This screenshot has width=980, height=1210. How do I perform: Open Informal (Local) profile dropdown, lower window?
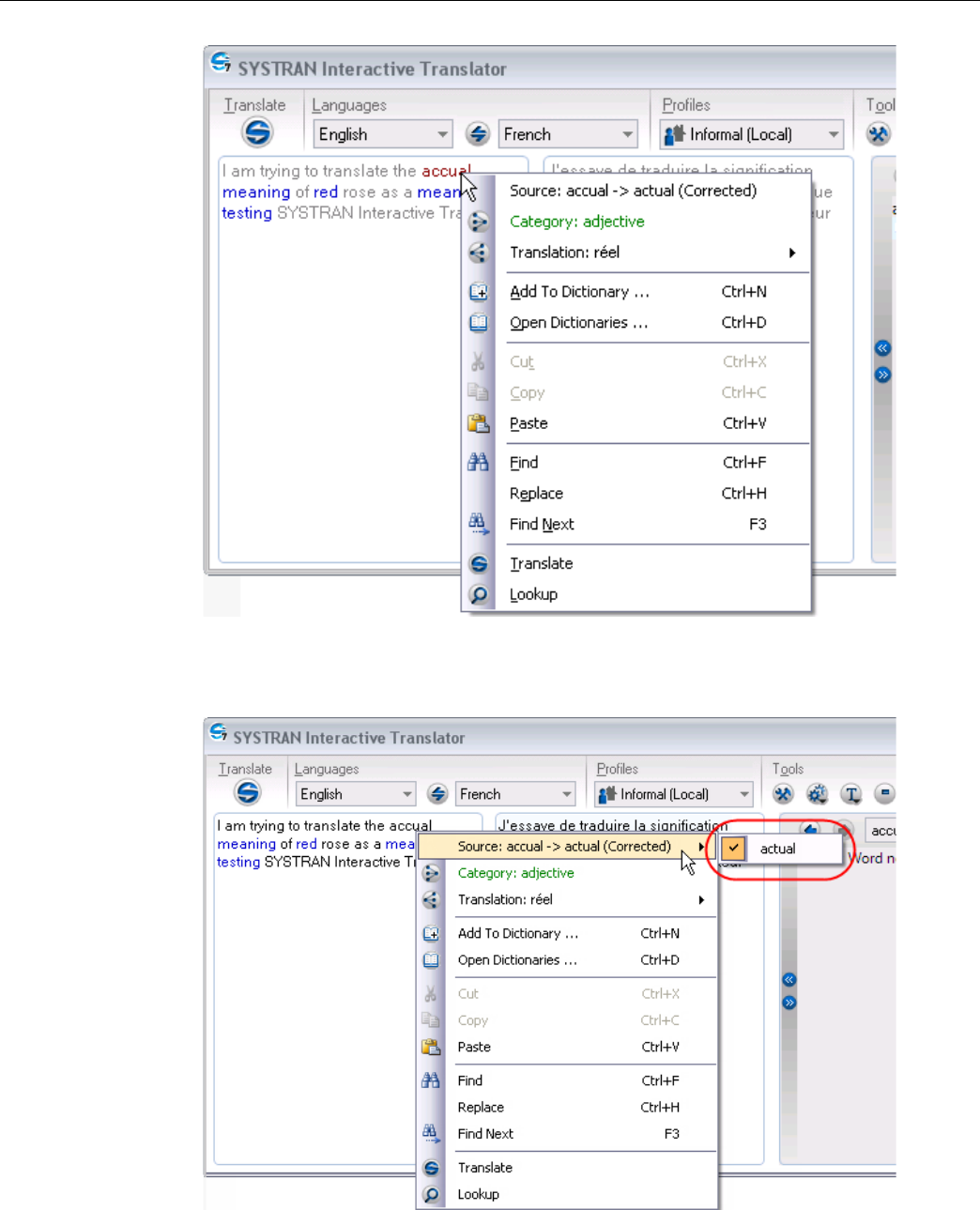674,794
